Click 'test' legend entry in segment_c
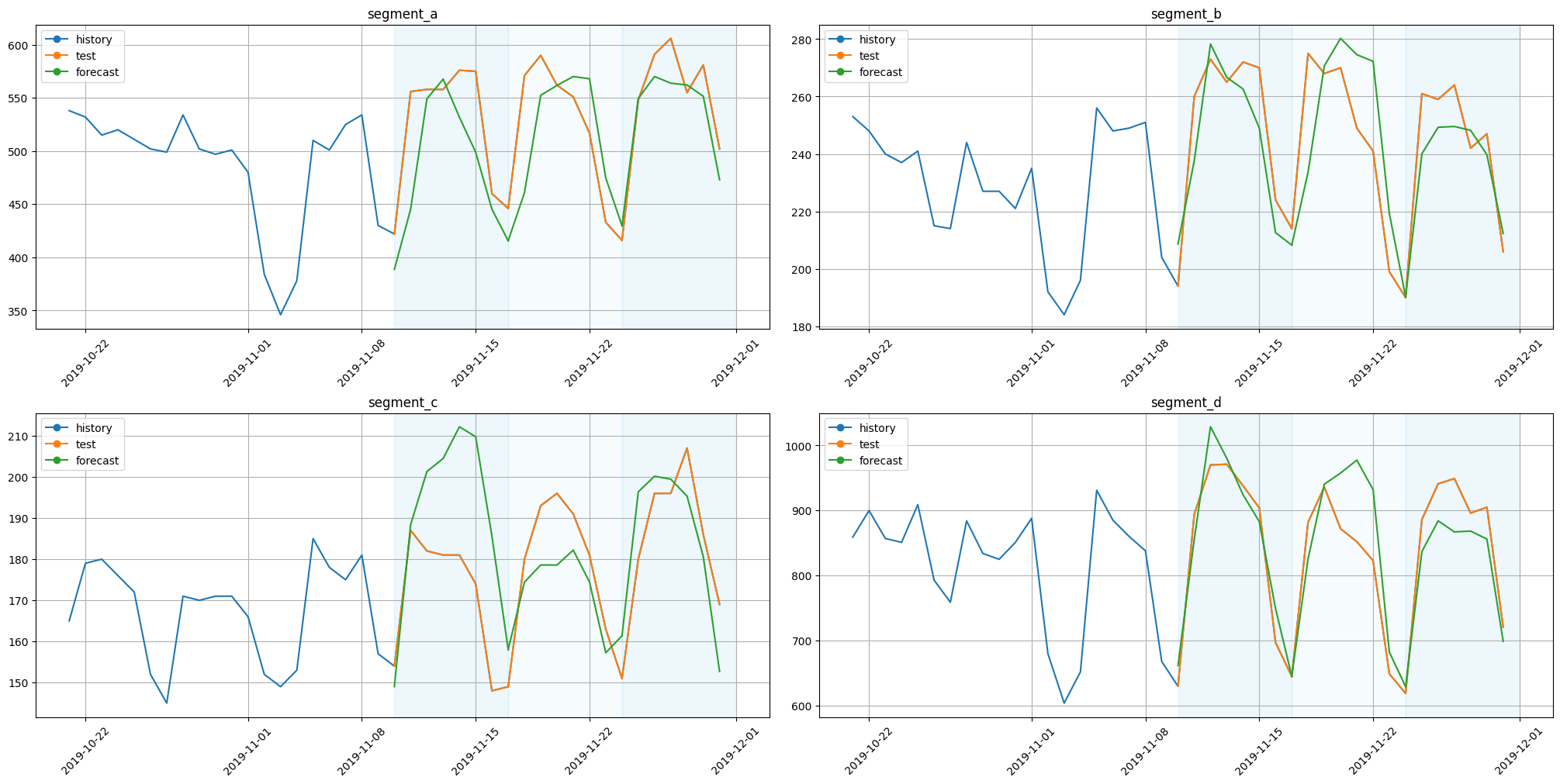Viewport: 1560px width, 784px height. point(71,444)
